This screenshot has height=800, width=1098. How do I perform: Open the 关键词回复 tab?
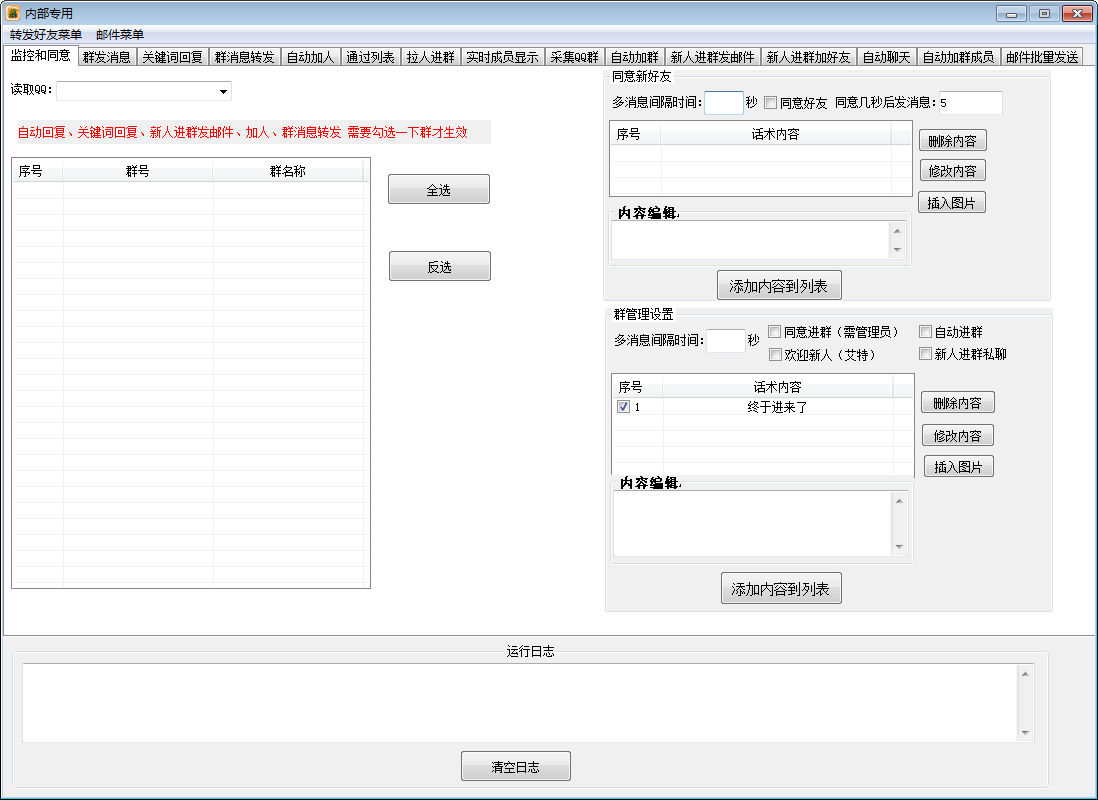[170, 56]
